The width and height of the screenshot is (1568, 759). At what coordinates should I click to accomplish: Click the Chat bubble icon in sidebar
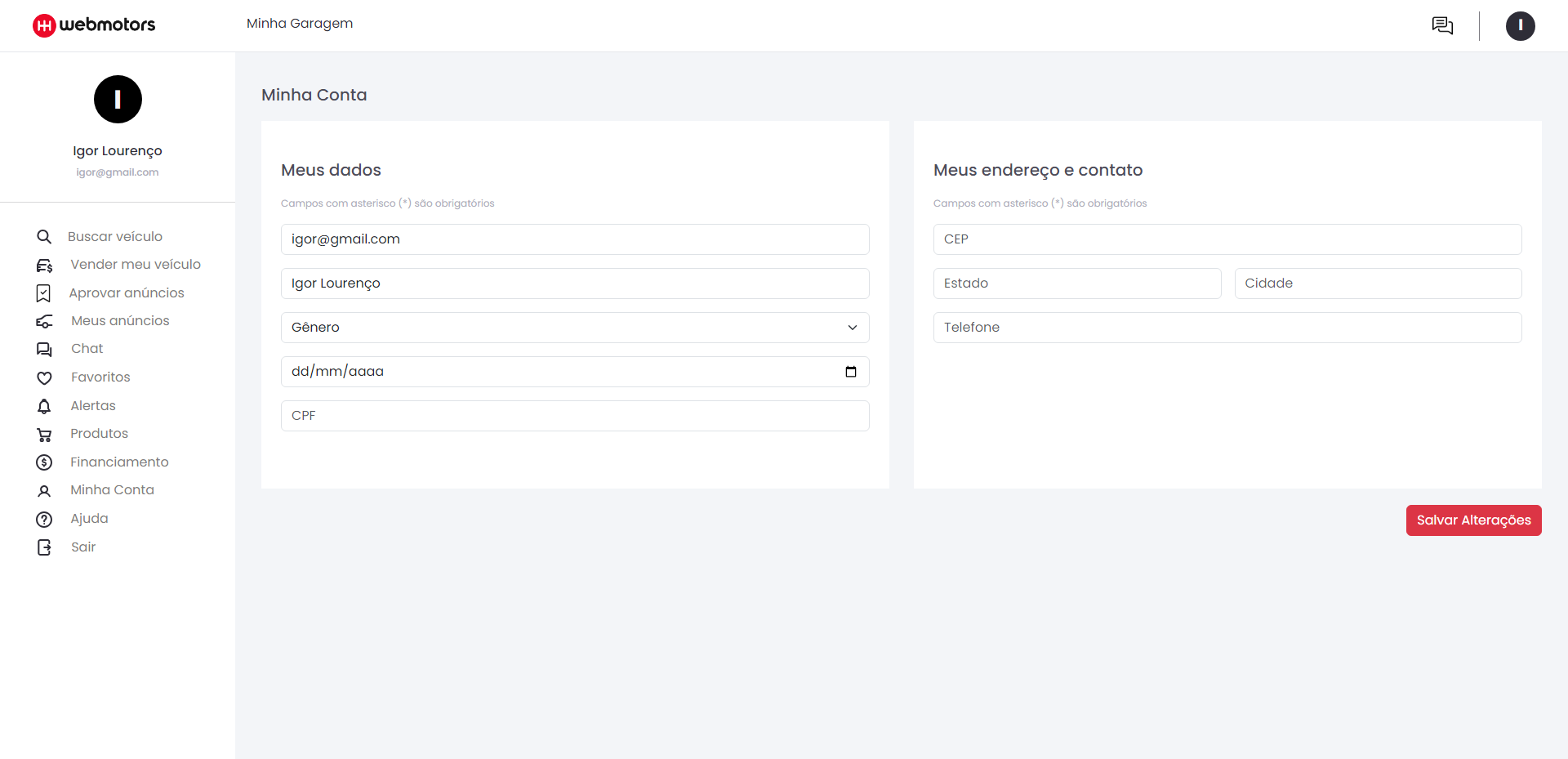pos(44,350)
